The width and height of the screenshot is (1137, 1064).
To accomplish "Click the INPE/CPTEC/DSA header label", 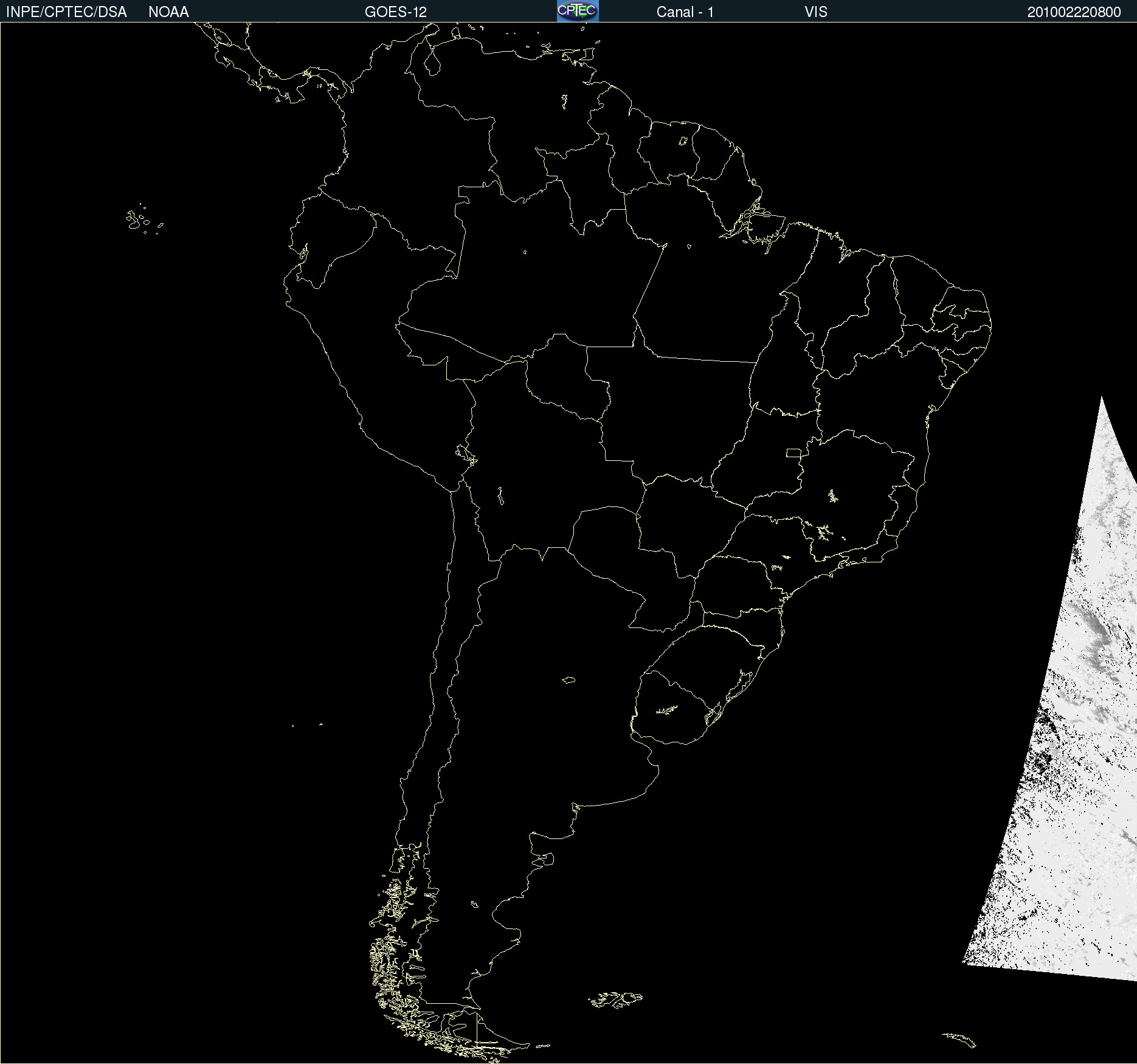I will [x=66, y=12].
